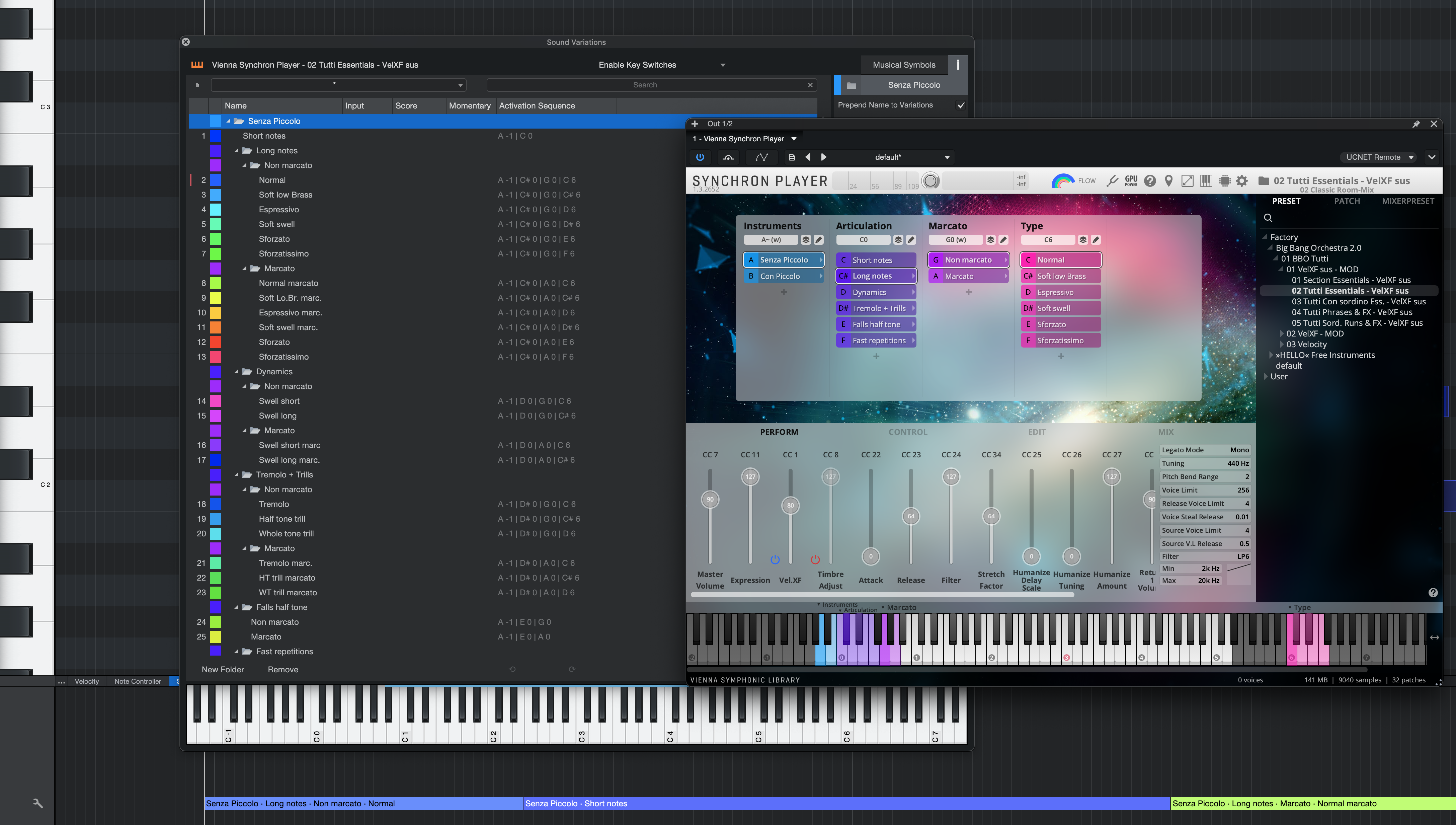The image size is (1456, 825).
Task: Click the wrench tool icon at bottom left
Action: coord(38,804)
